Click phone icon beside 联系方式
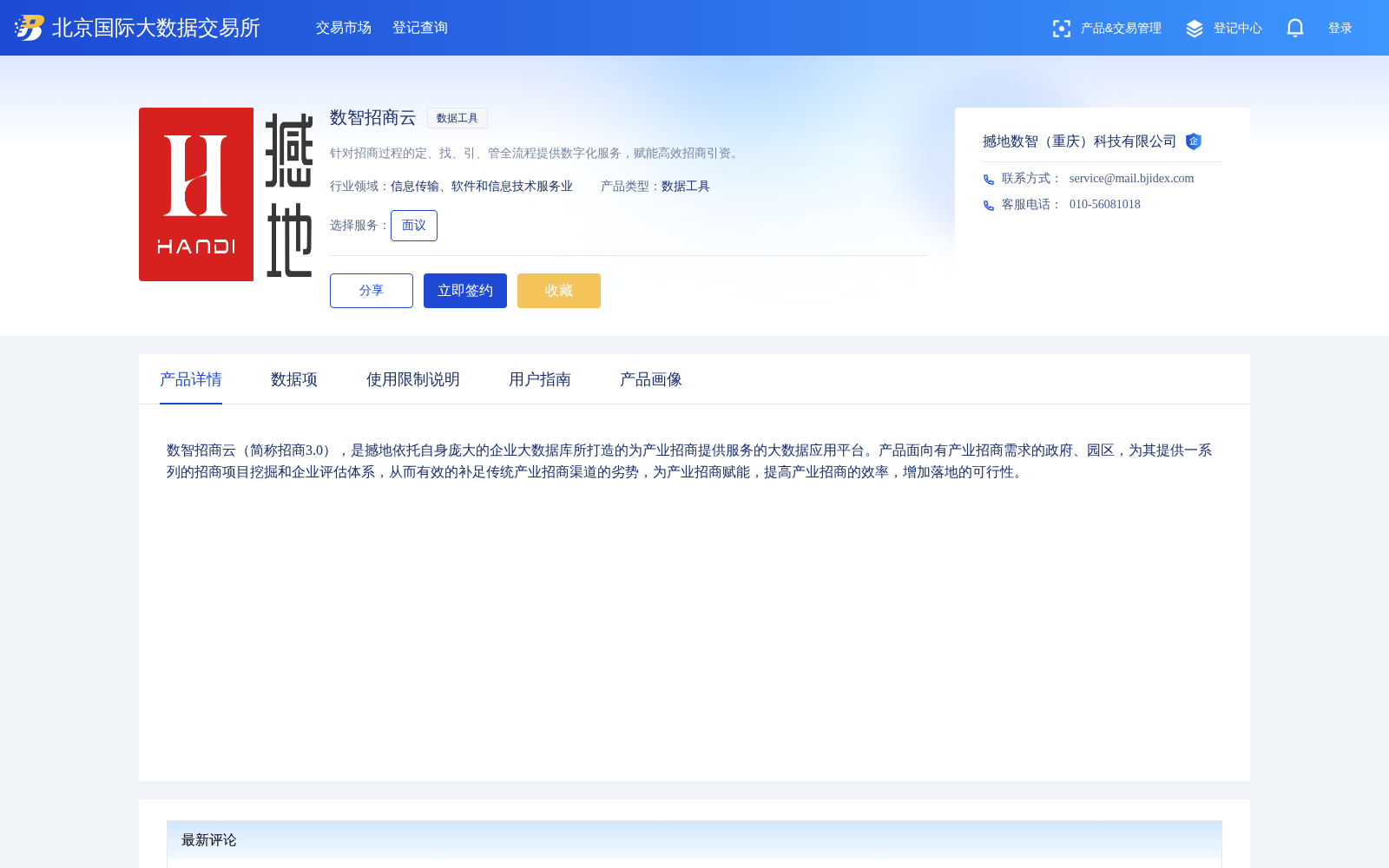The width and height of the screenshot is (1389, 868). (x=989, y=180)
